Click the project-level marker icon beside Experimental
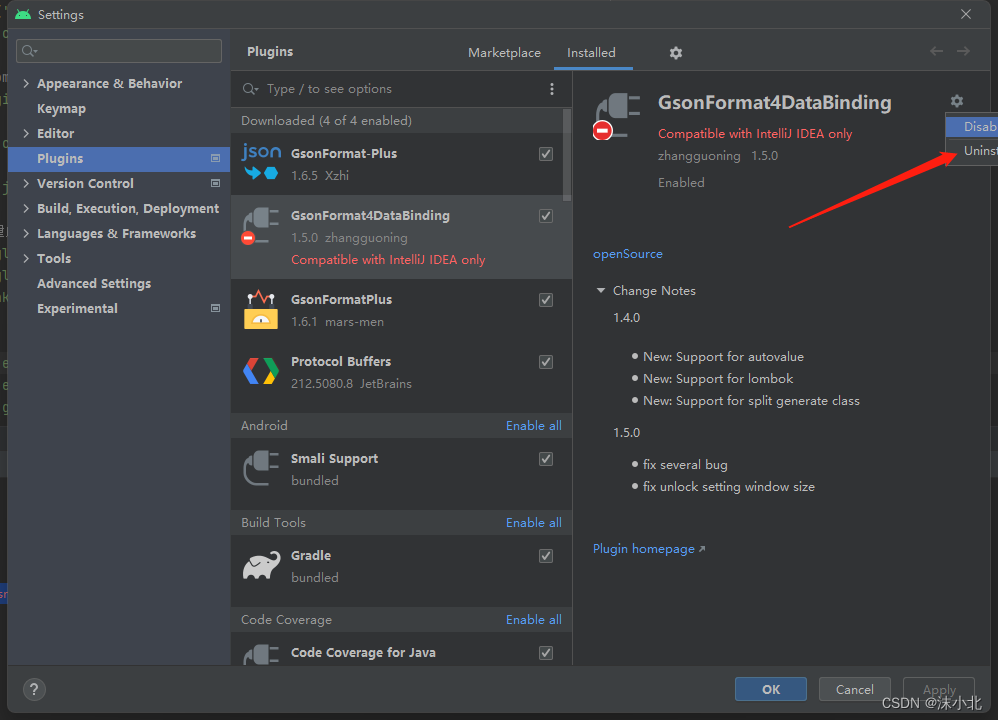Image resolution: width=998 pixels, height=720 pixels. point(216,308)
